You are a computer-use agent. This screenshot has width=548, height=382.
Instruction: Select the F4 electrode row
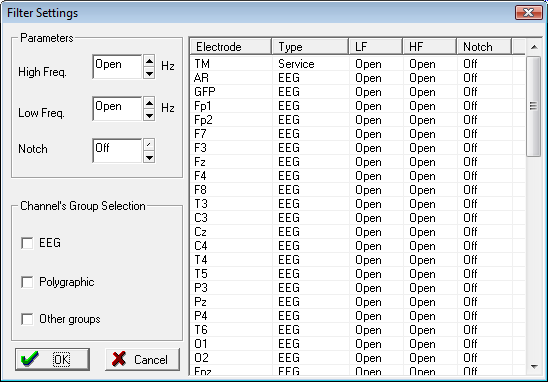pos(358,176)
